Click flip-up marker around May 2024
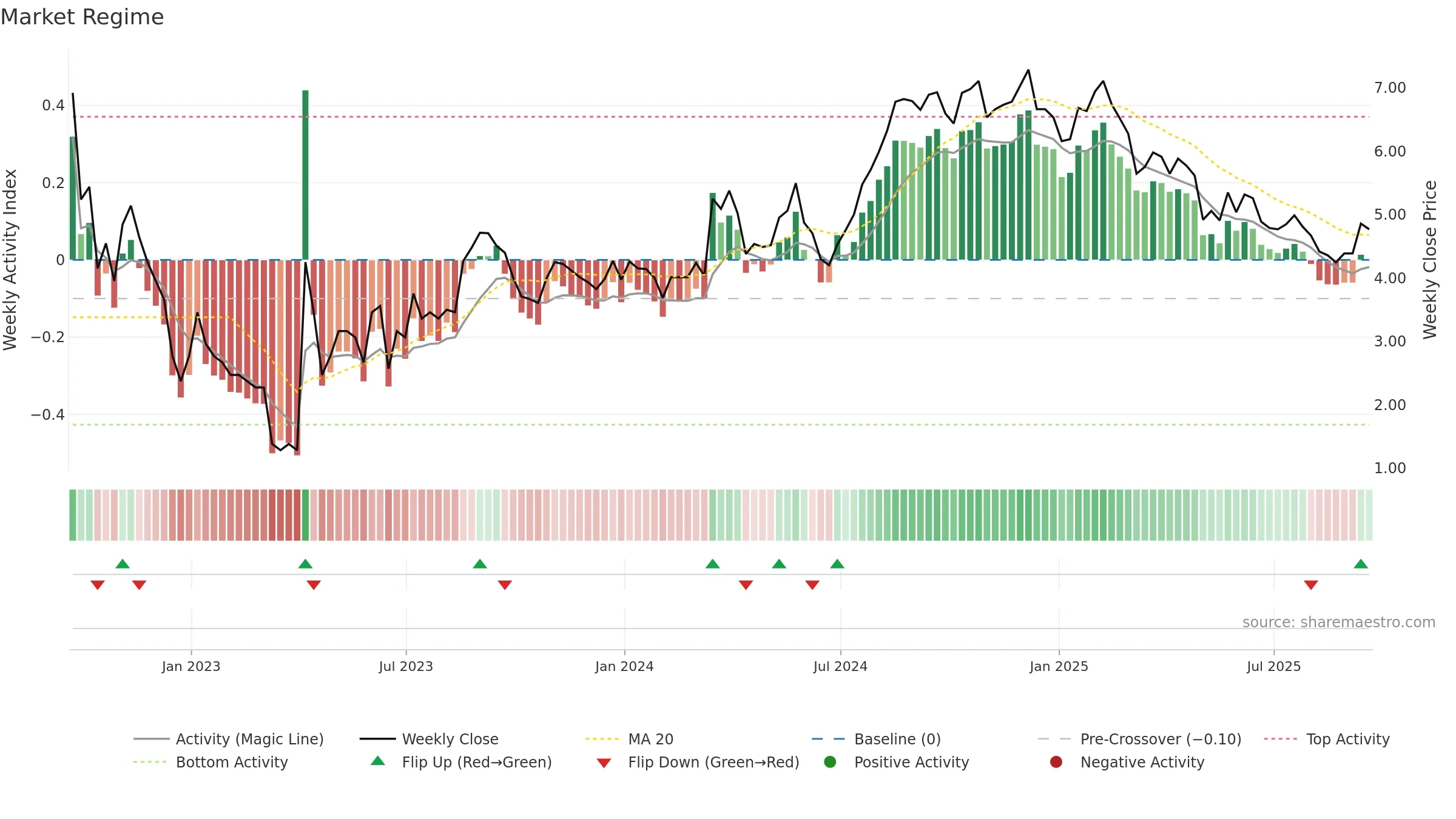Screen dimensions: 1456x819 779,564
